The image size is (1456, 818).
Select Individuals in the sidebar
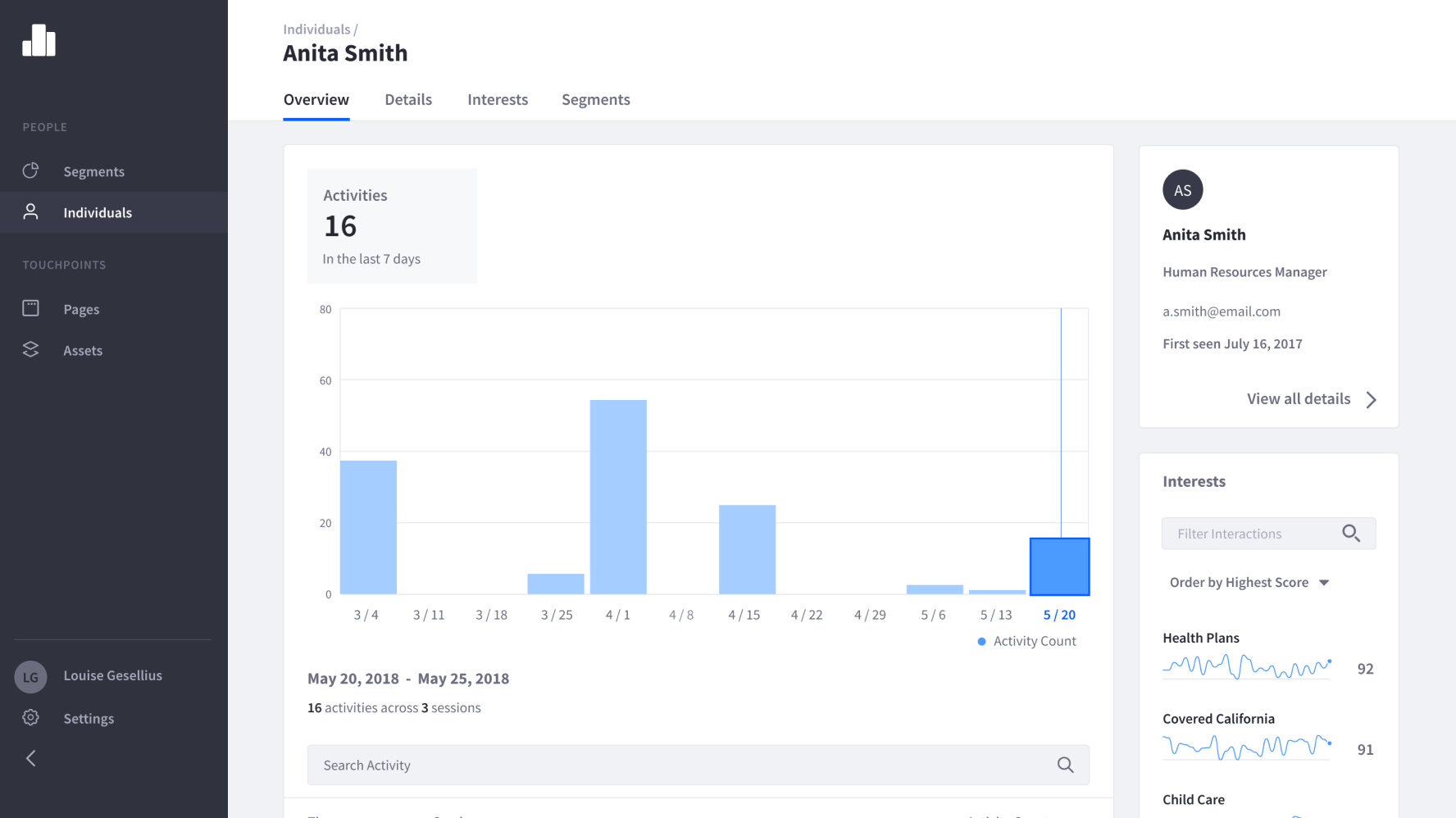[x=114, y=212]
